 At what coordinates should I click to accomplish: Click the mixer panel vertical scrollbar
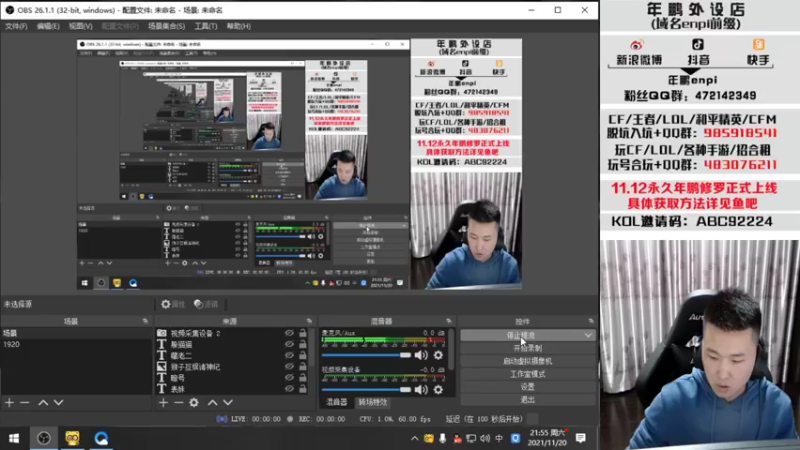(451, 349)
